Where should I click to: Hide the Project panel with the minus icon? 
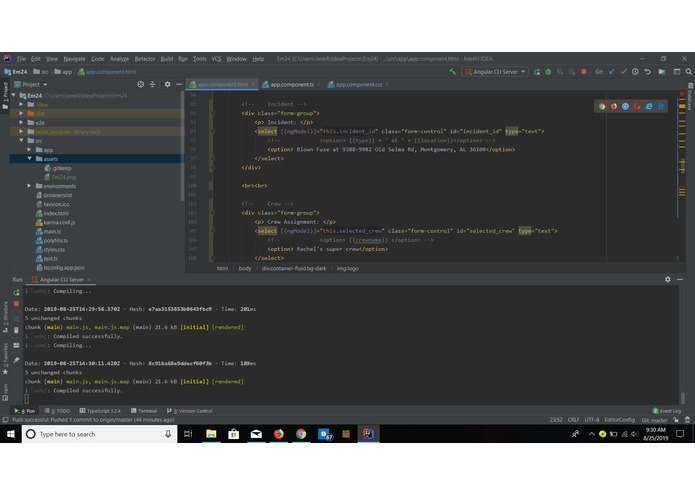(179, 84)
